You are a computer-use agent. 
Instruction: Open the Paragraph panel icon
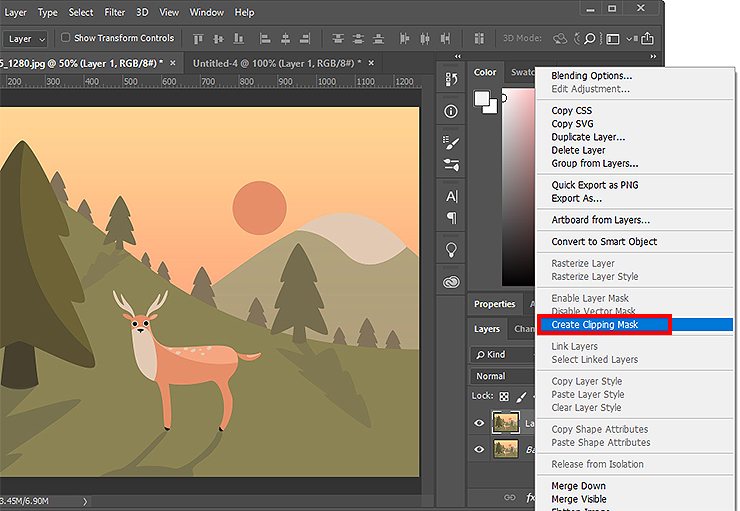tap(452, 218)
